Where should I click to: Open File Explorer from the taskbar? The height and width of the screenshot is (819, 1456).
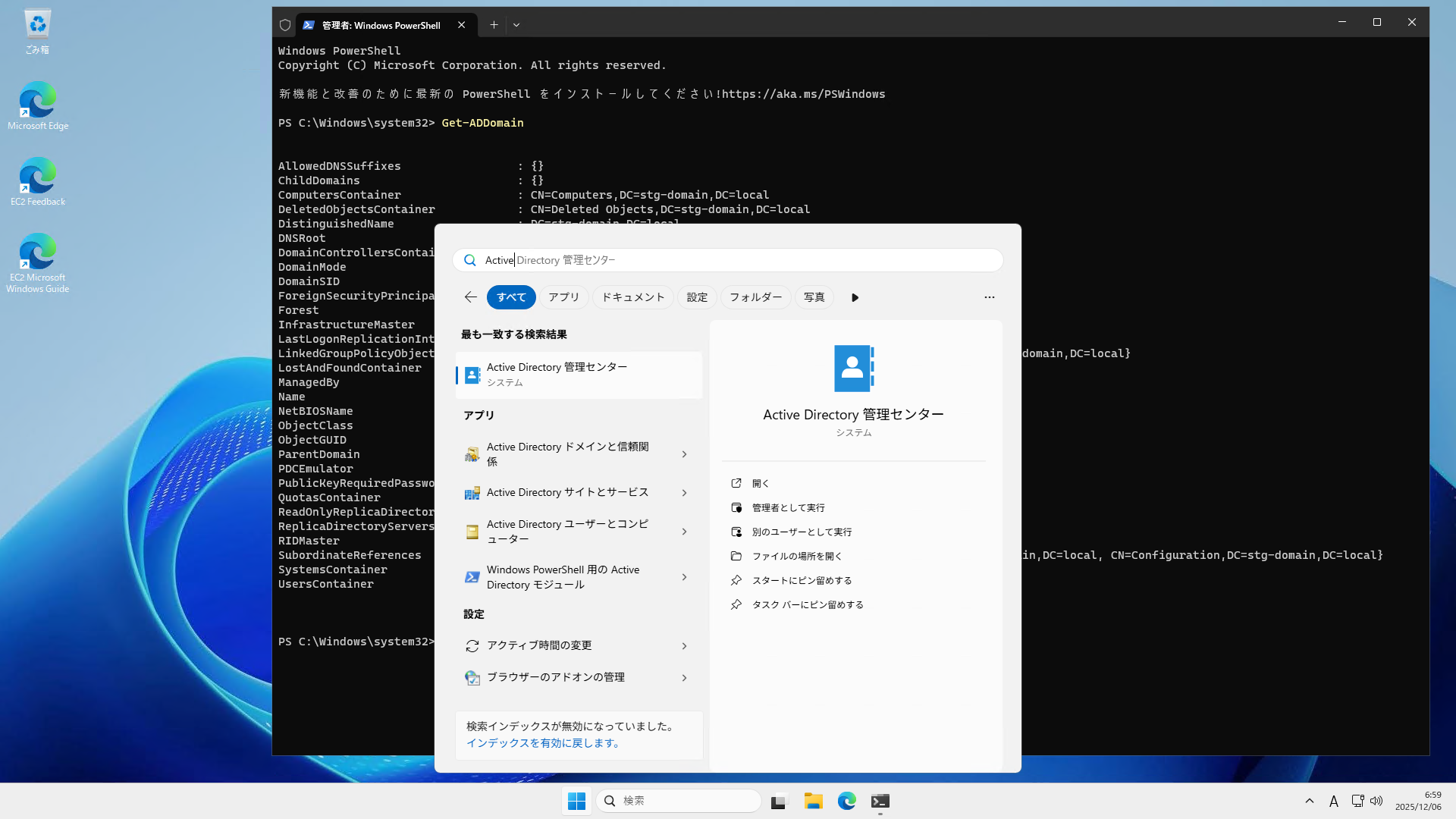coord(813,800)
